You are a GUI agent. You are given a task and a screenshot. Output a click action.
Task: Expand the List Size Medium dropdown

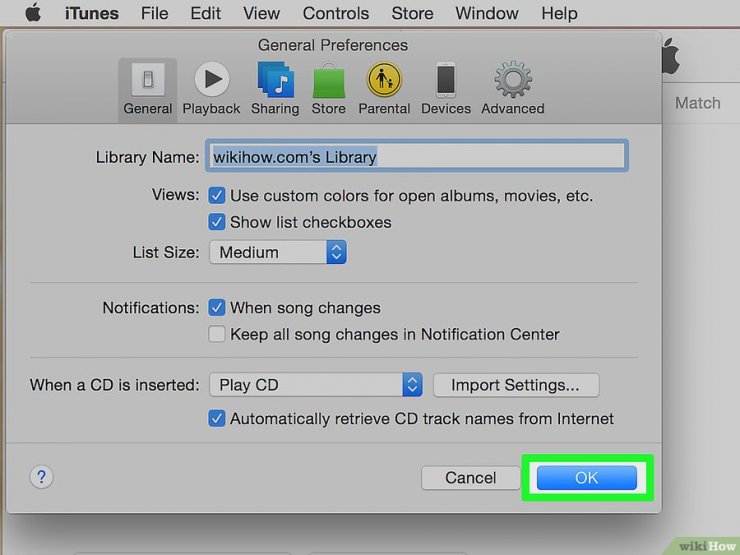[x=278, y=252]
